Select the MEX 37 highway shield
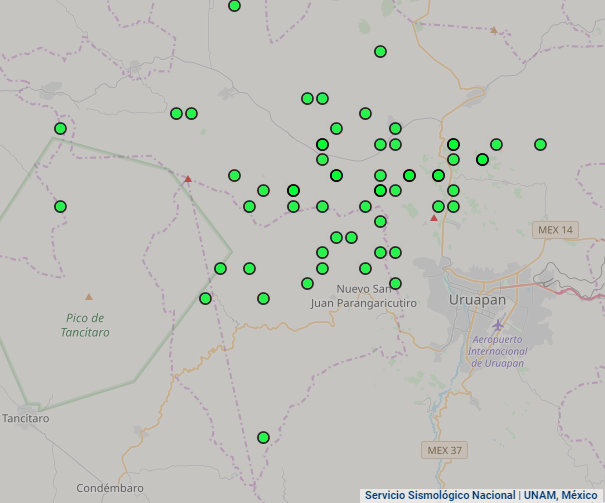The height and width of the screenshot is (503, 605). click(443, 450)
